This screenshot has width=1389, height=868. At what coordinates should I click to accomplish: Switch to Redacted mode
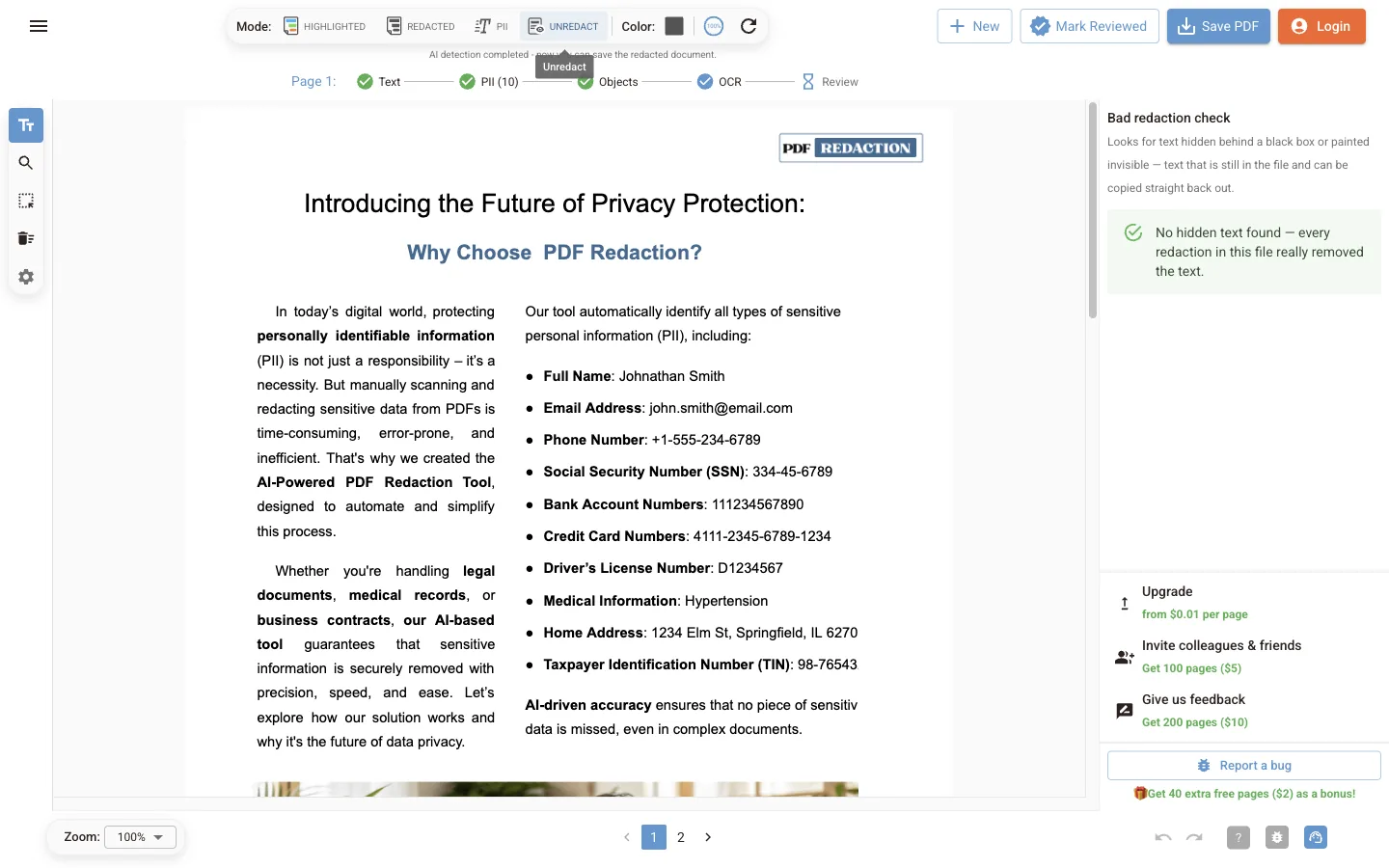point(421,26)
